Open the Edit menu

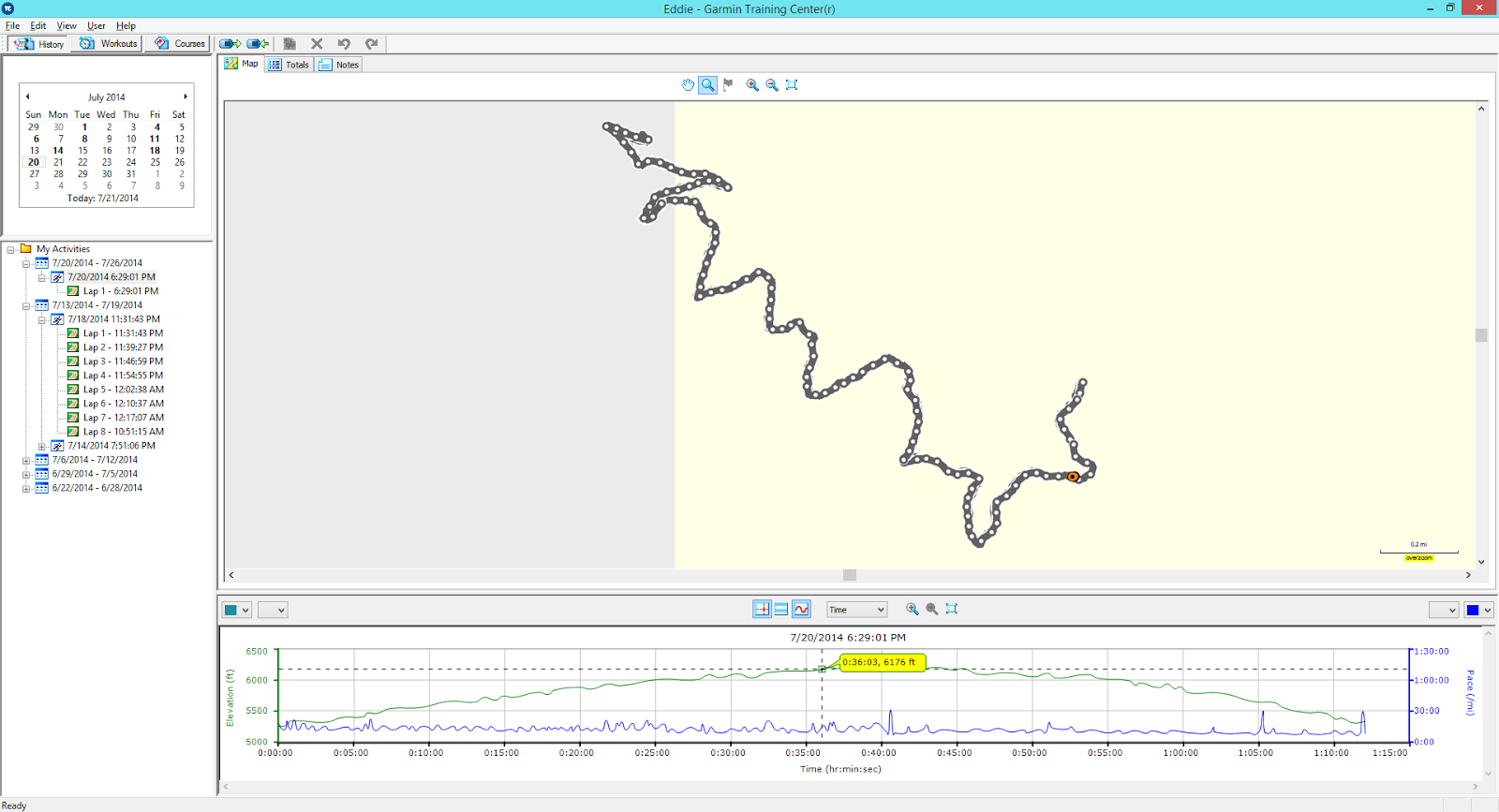tap(38, 26)
